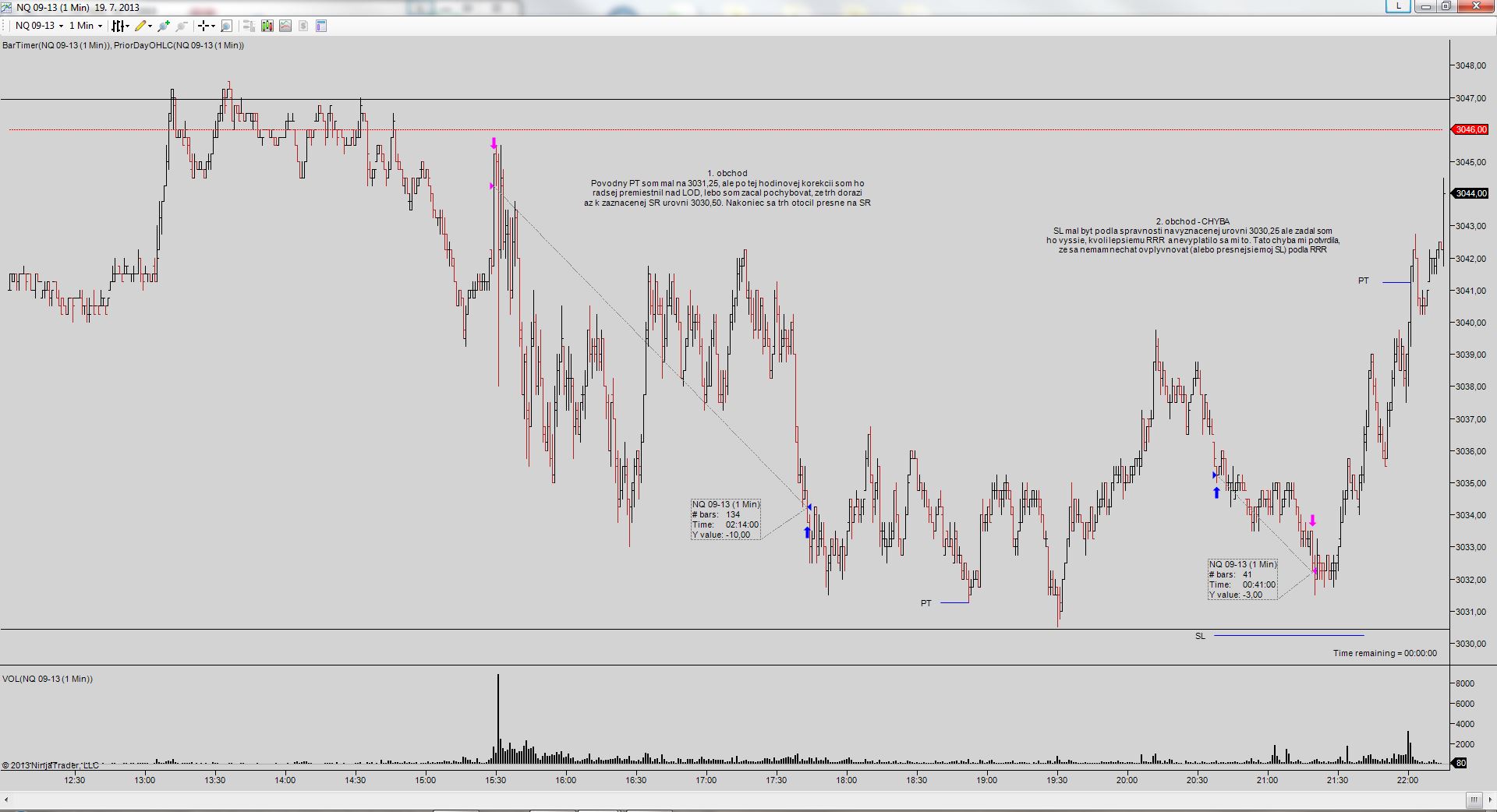Select the magenta sell arrow near 21:19
Screen dimensions: 1497x812
[x=1313, y=521]
